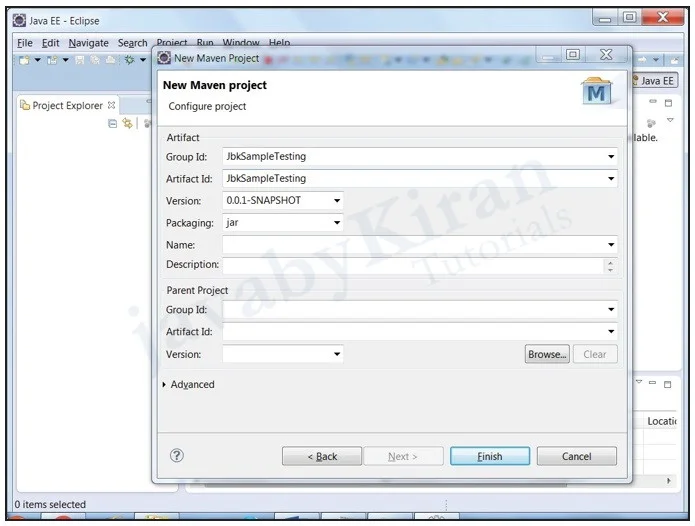The width and height of the screenshot is (695, 526).
Task: Click the grey toolbar icon in upper right panel
Action: pyautogui.click(x=651, y=123)
